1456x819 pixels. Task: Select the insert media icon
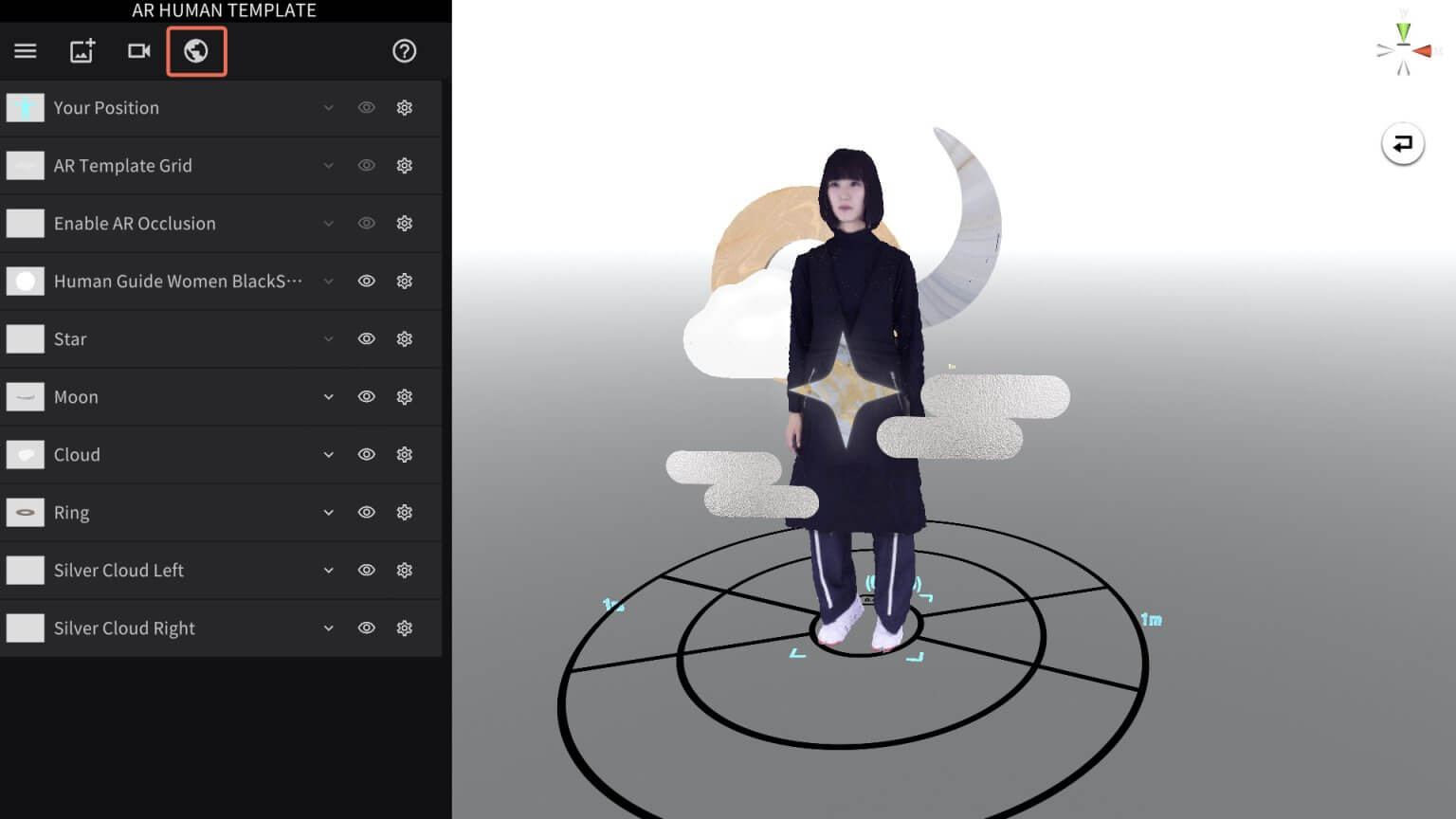82,51
